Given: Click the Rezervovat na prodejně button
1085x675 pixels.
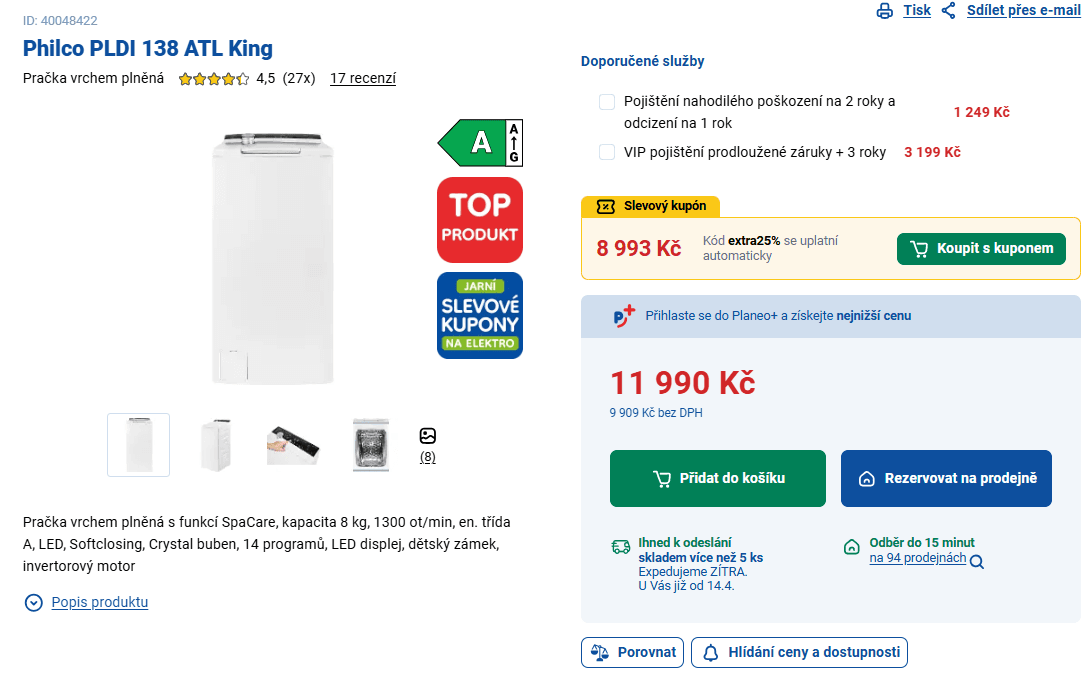Looking at the screenshot, I should coord(946,478).
